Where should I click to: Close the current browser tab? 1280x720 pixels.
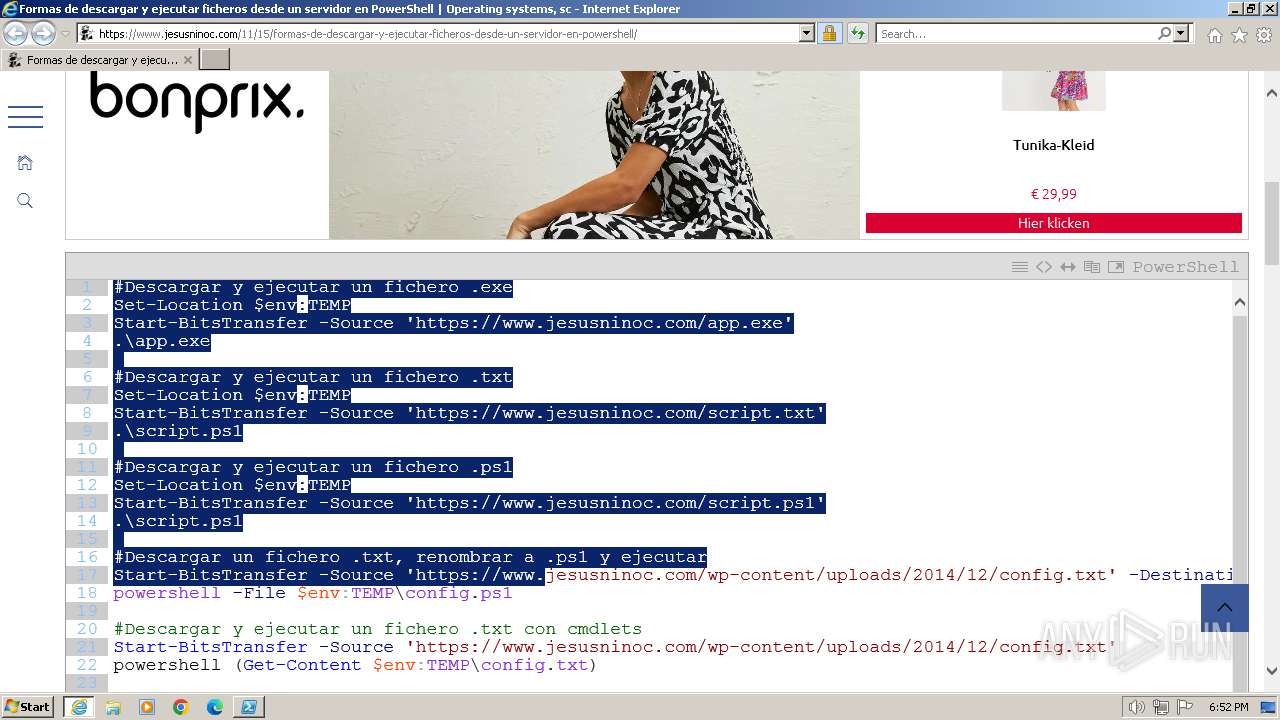[187, 60]
